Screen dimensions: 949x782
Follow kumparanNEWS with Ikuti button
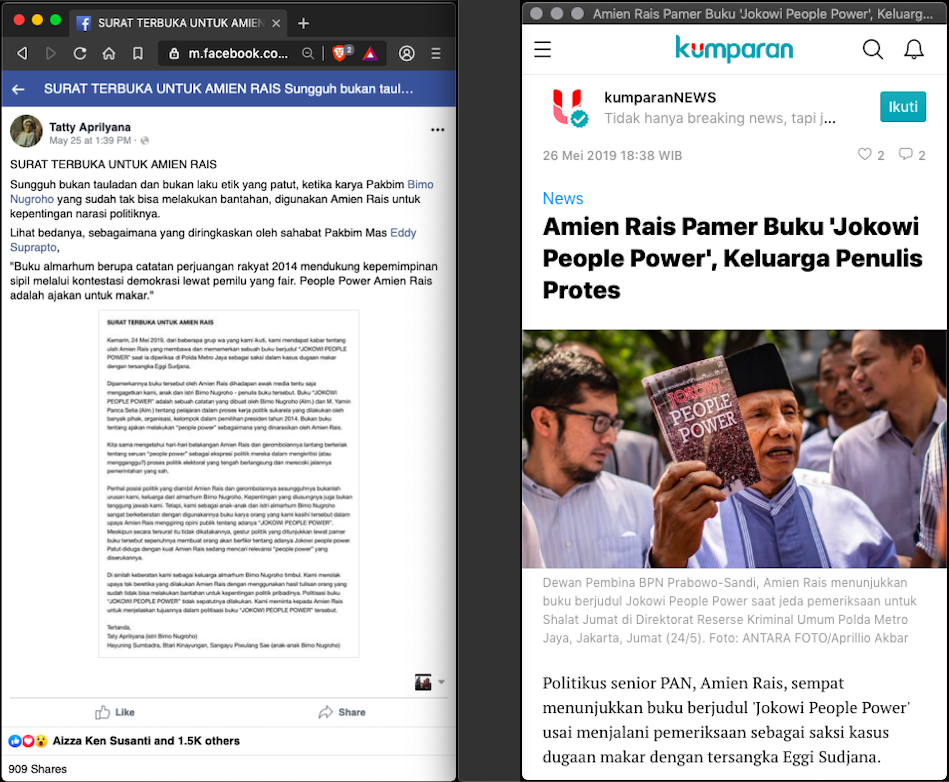[902, 107]
